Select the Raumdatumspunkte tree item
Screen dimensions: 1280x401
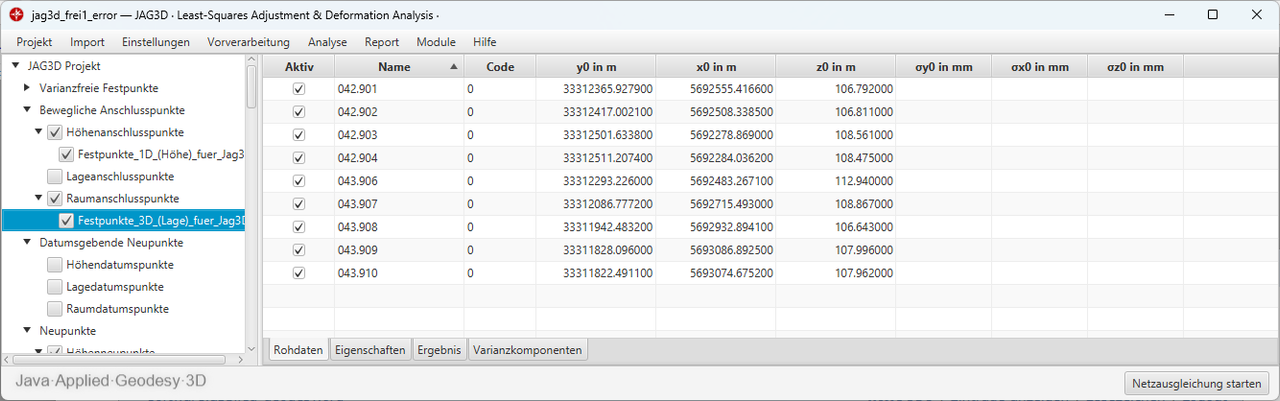coord(117,308)
